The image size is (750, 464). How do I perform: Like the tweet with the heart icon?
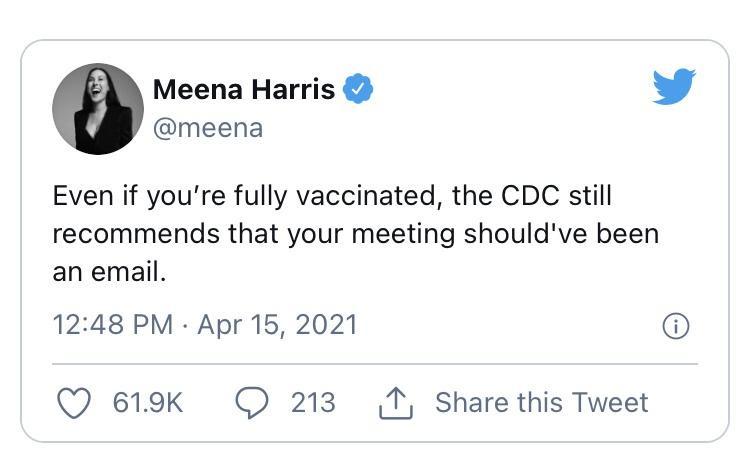71,402
